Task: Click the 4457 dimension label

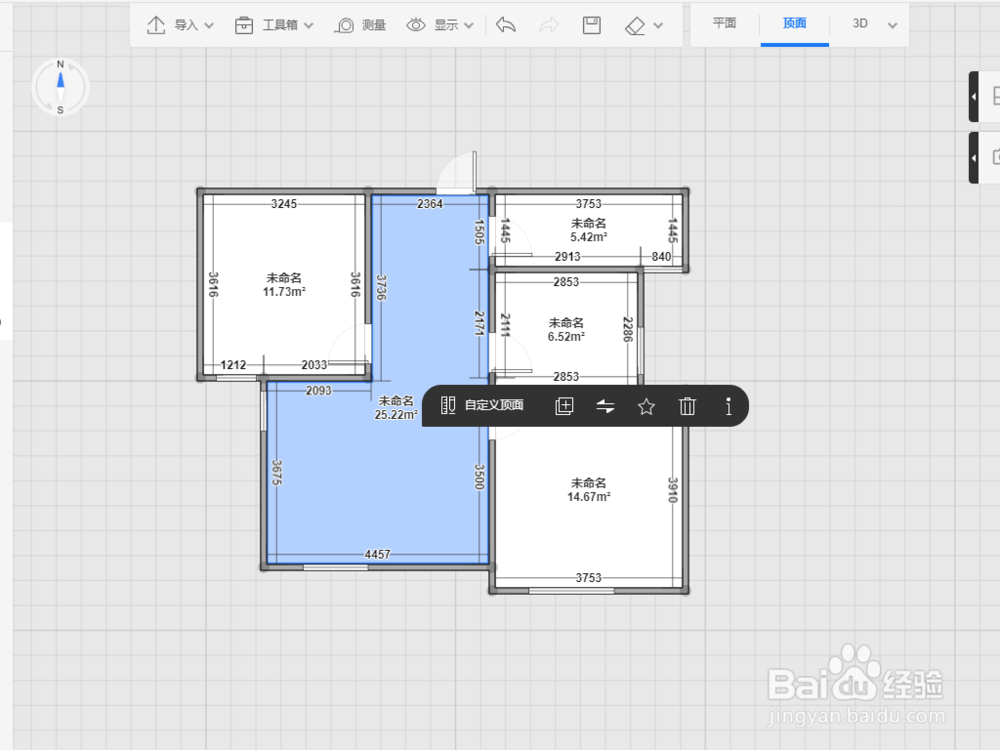Action: click(378, 555)
